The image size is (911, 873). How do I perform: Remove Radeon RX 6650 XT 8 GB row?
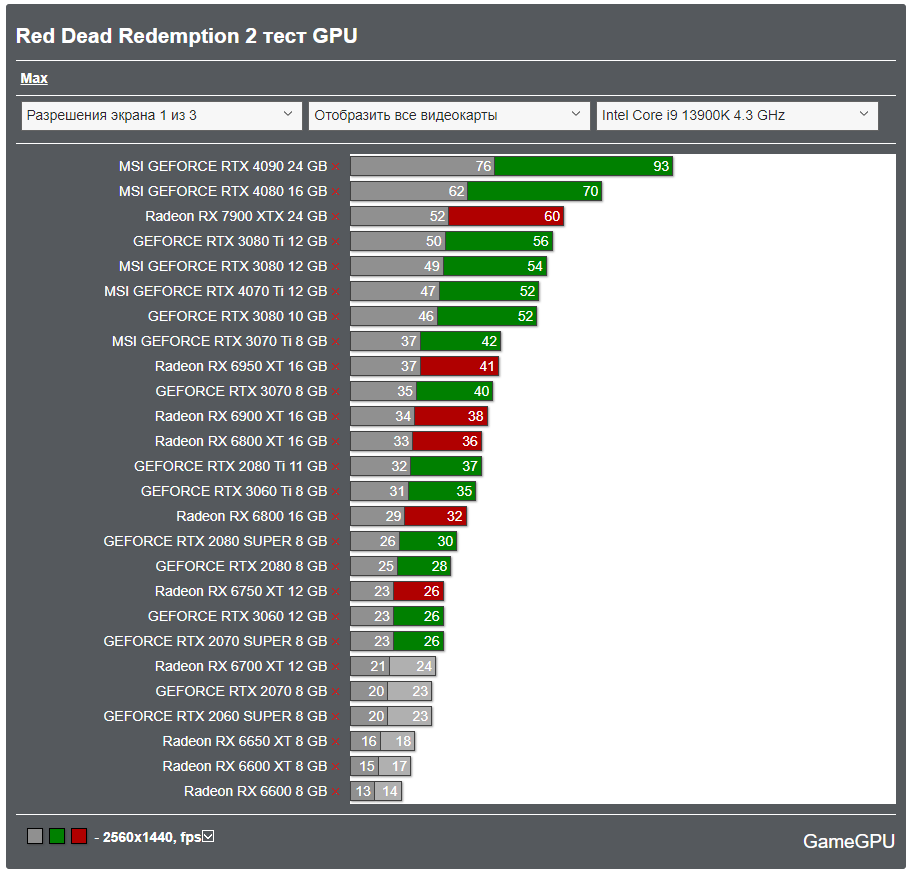[336, 741]
